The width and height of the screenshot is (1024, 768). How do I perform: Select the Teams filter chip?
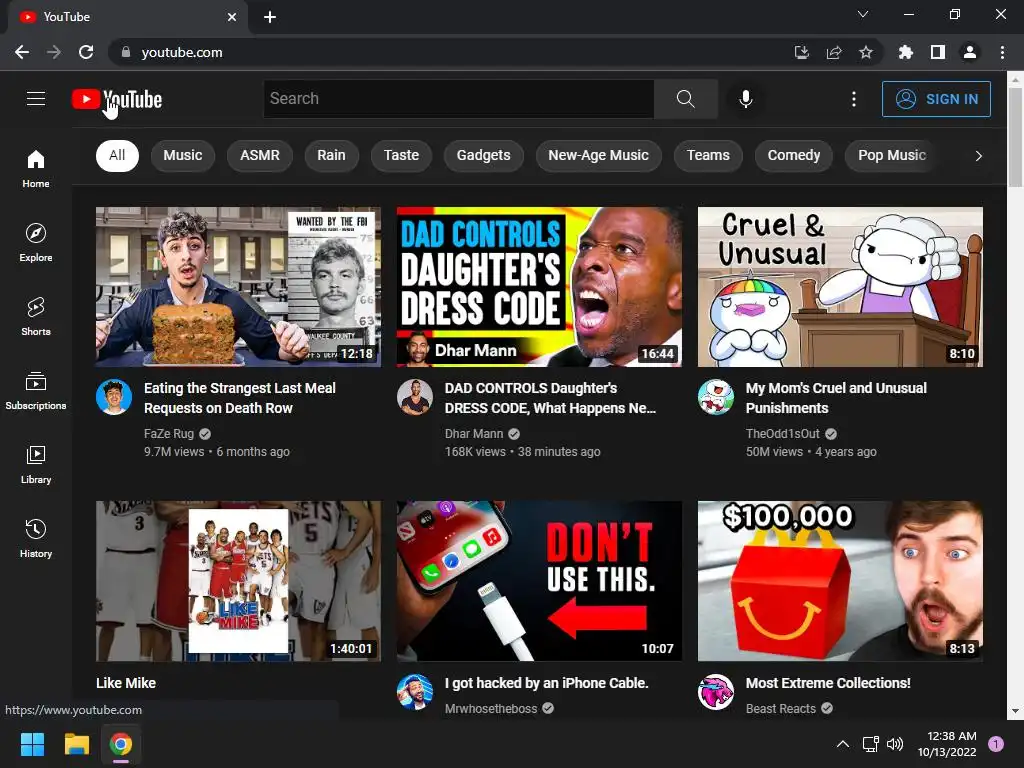(708, 155)
